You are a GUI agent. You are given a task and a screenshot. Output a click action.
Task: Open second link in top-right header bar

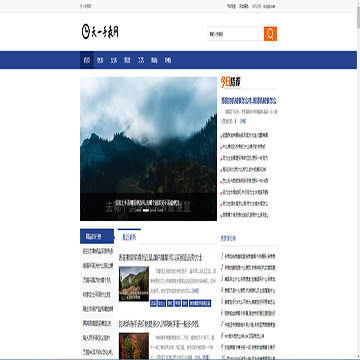[x=244, y=6]
